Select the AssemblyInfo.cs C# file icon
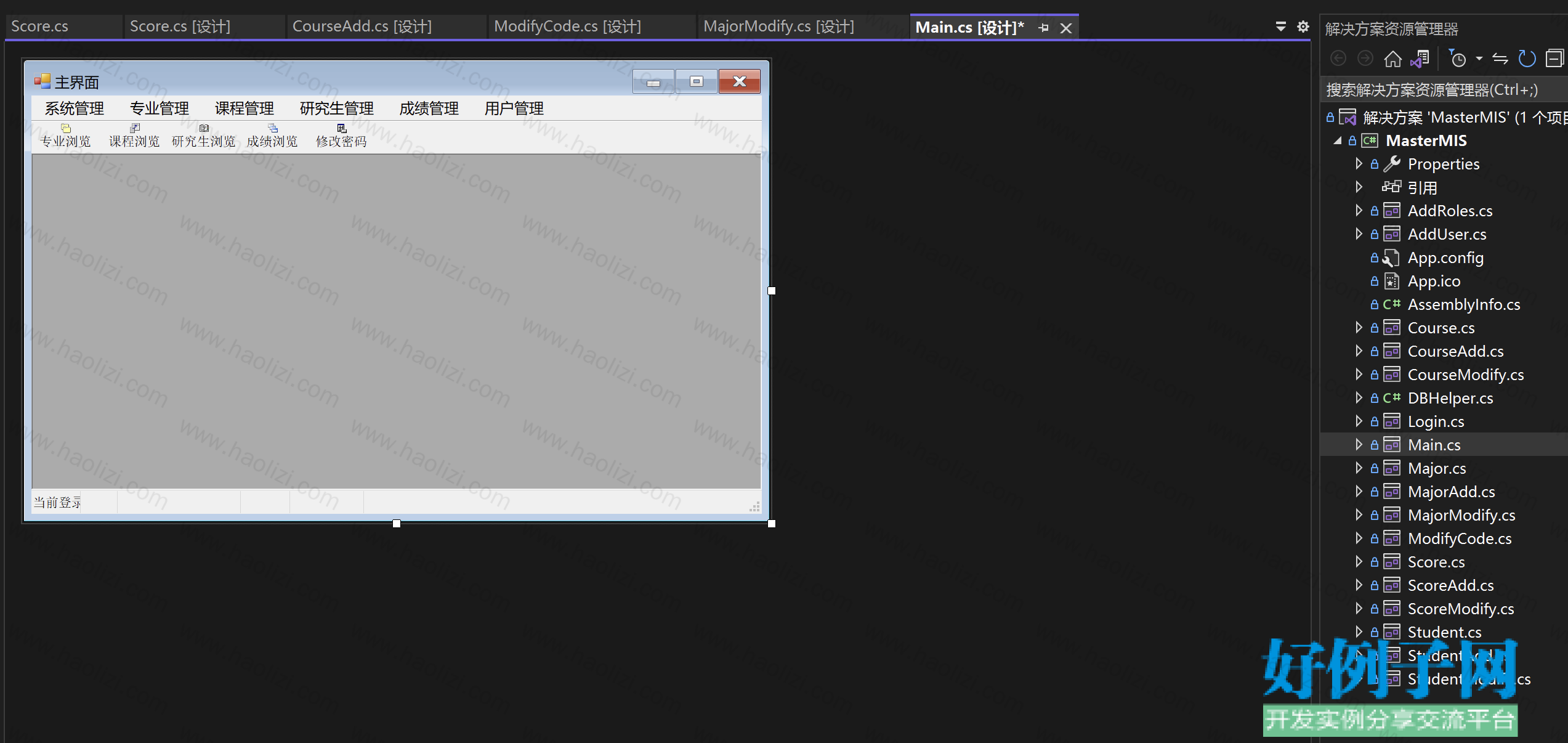Image resolution: width=1568 pixels, height=743 pixels. click(x=1392, y=304)
